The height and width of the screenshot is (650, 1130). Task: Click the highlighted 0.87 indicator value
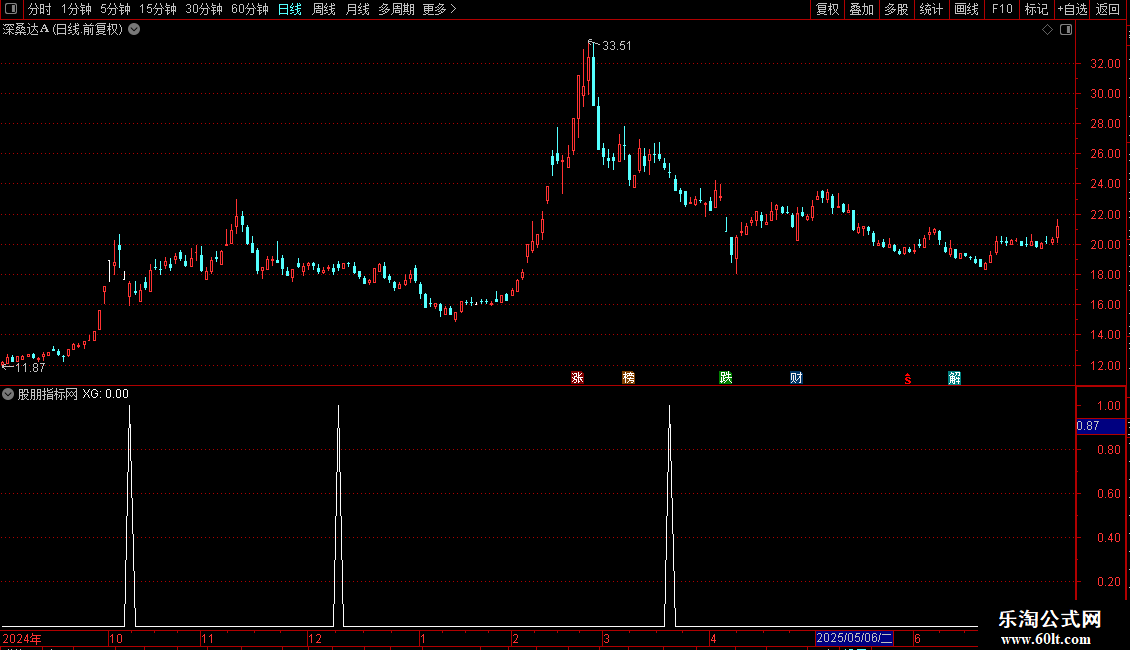click(1100, 426)
